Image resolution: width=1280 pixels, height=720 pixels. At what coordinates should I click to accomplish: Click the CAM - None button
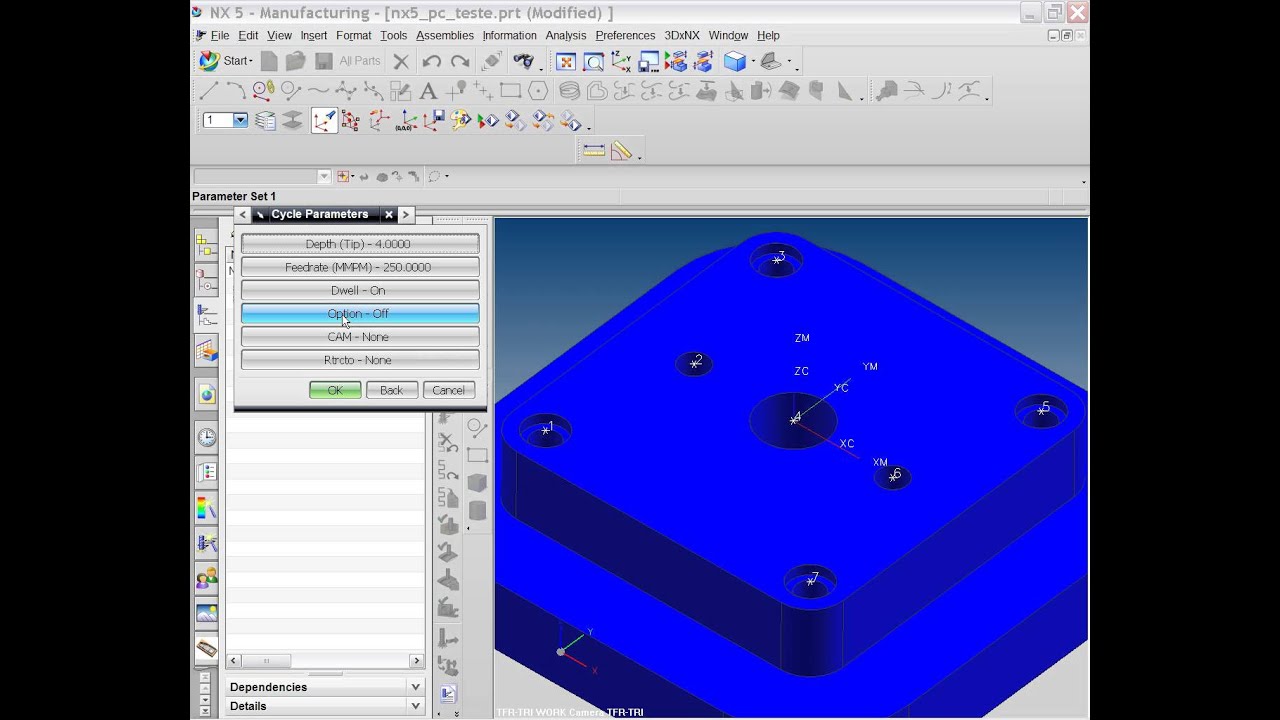(x=360, y=337)
